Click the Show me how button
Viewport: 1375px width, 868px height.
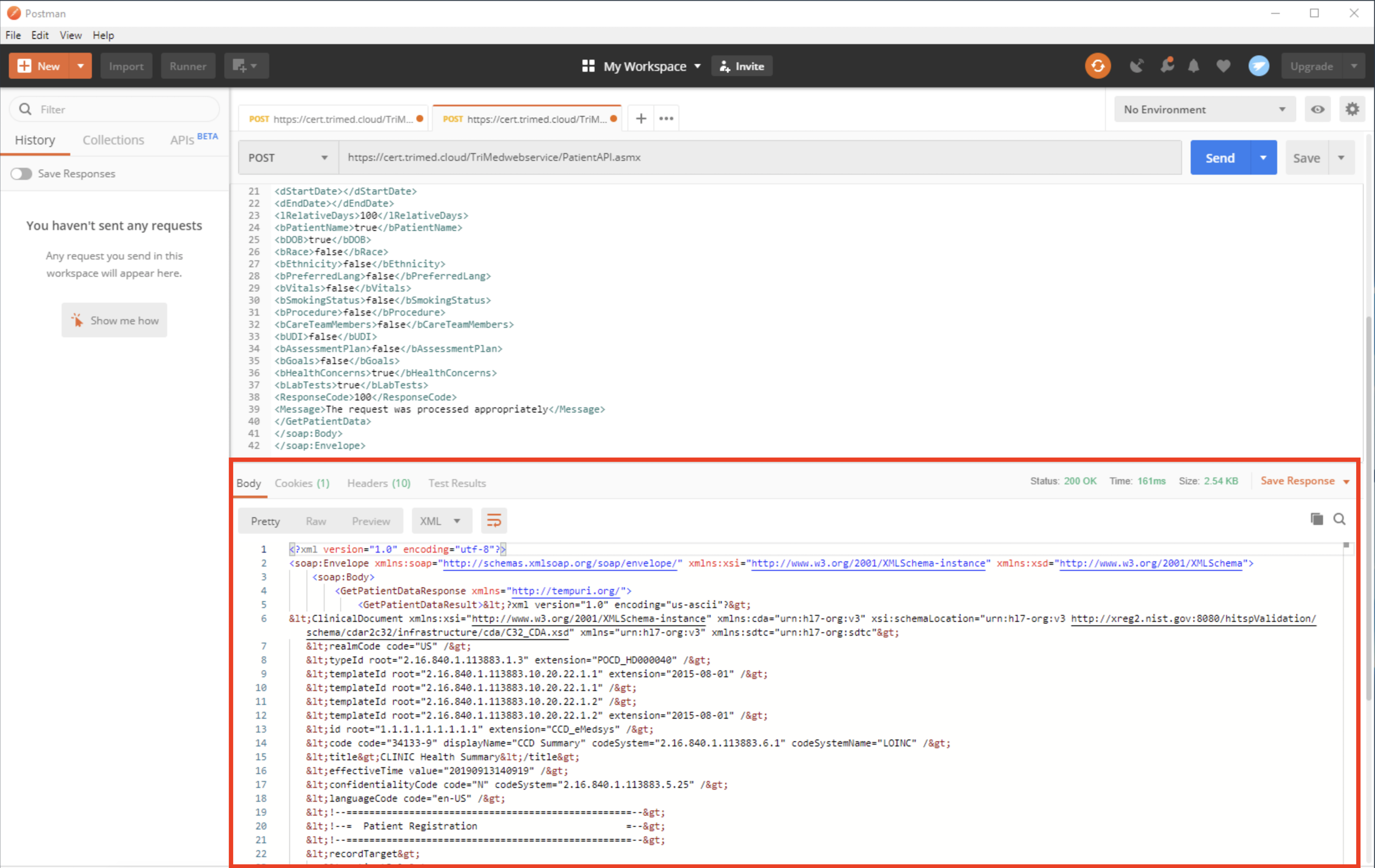pyautogui.click(x=114, y=320)
